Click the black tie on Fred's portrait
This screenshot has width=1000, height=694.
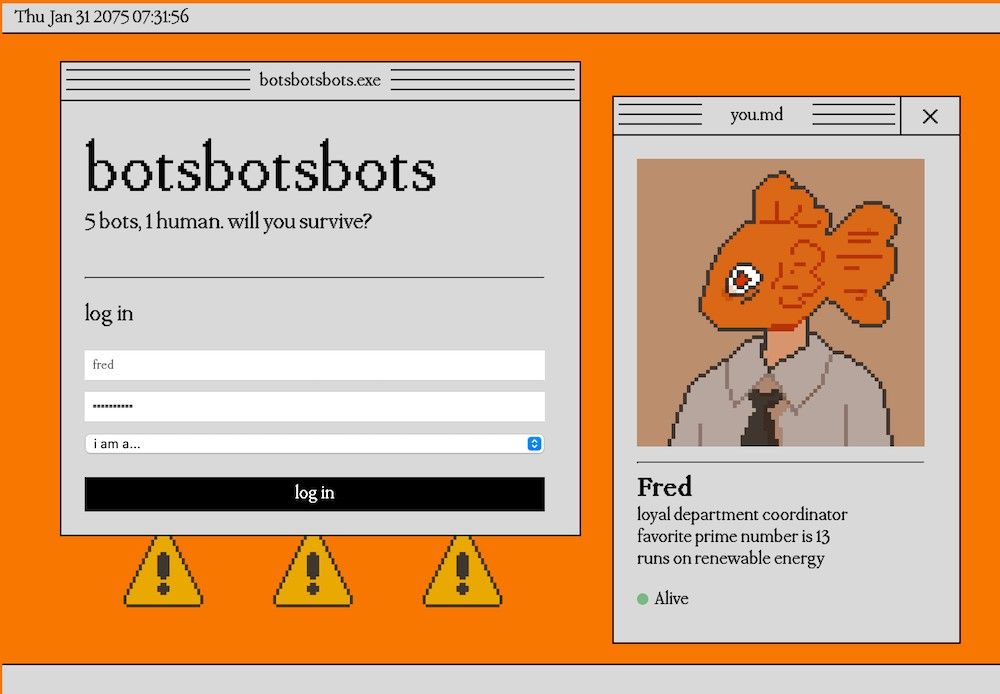[x=762, y=417]
